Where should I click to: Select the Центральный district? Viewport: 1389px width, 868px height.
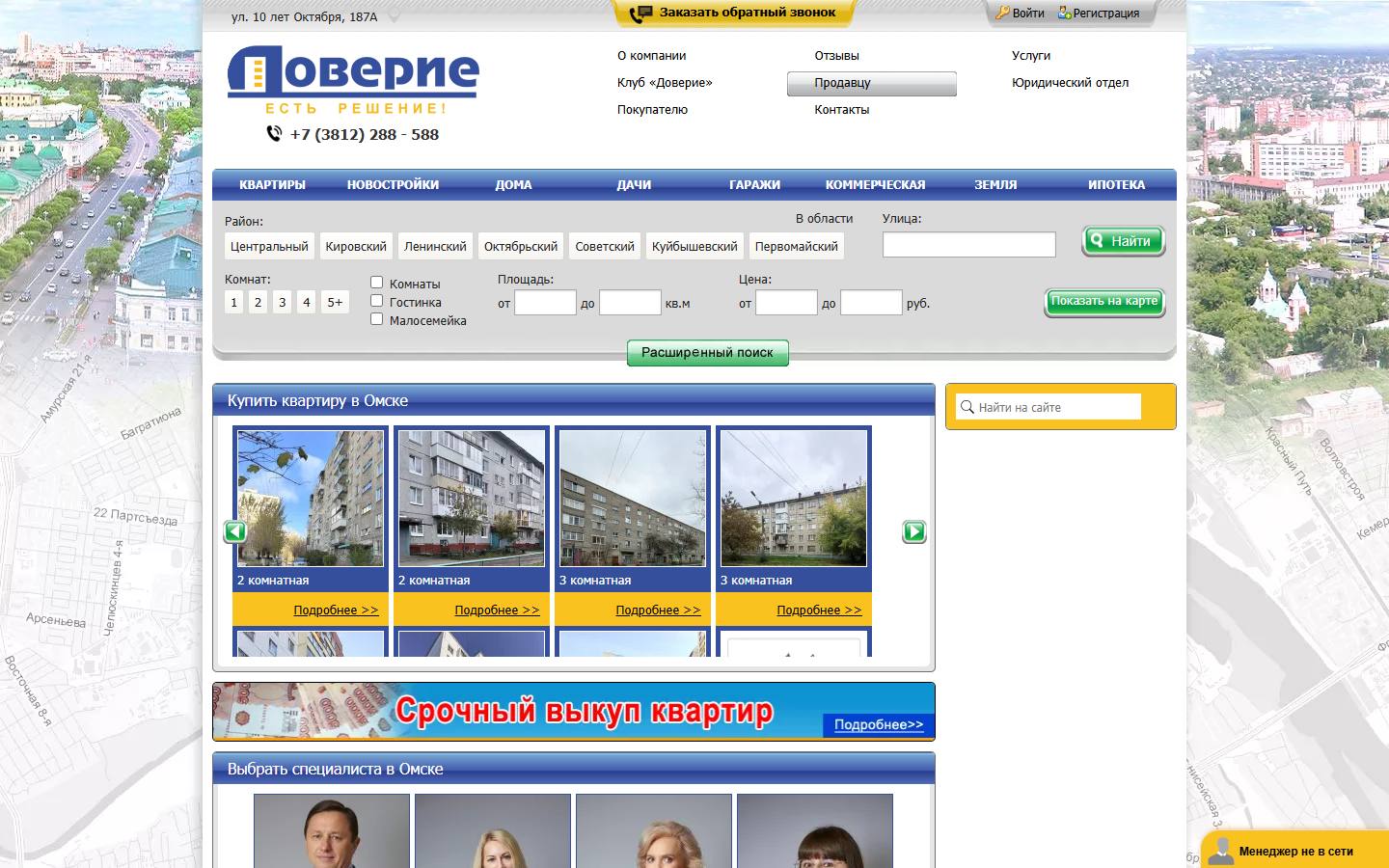tap(269, 246)
